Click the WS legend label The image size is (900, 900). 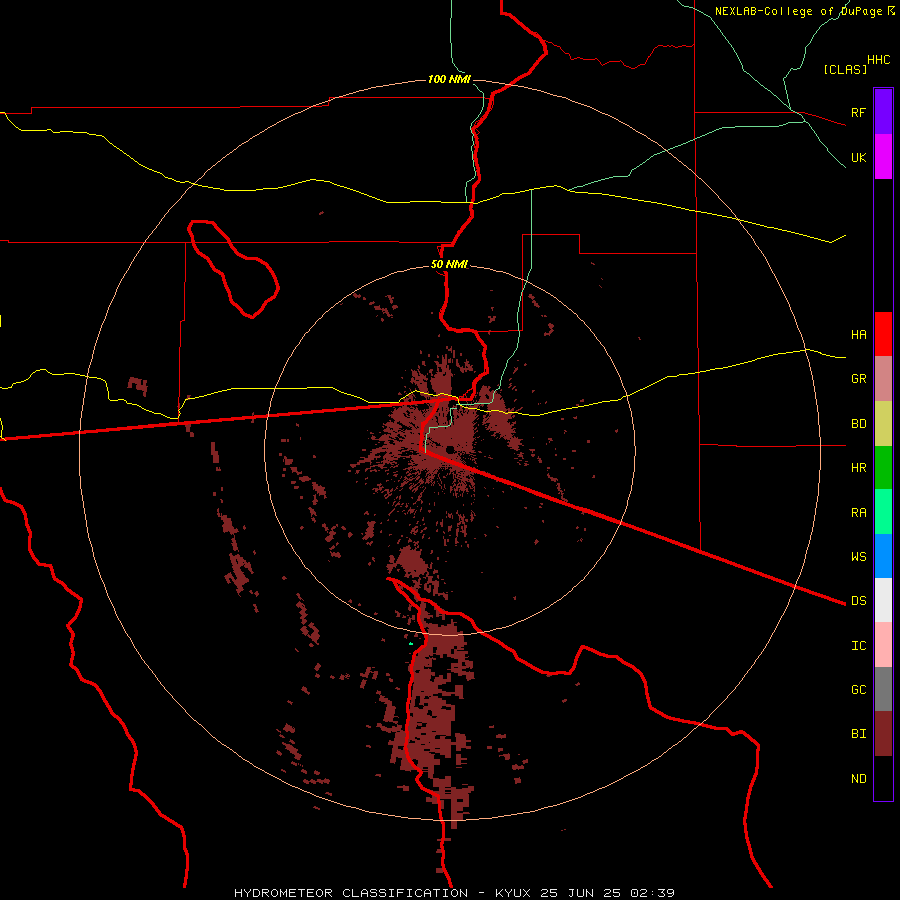pos(858,556)
